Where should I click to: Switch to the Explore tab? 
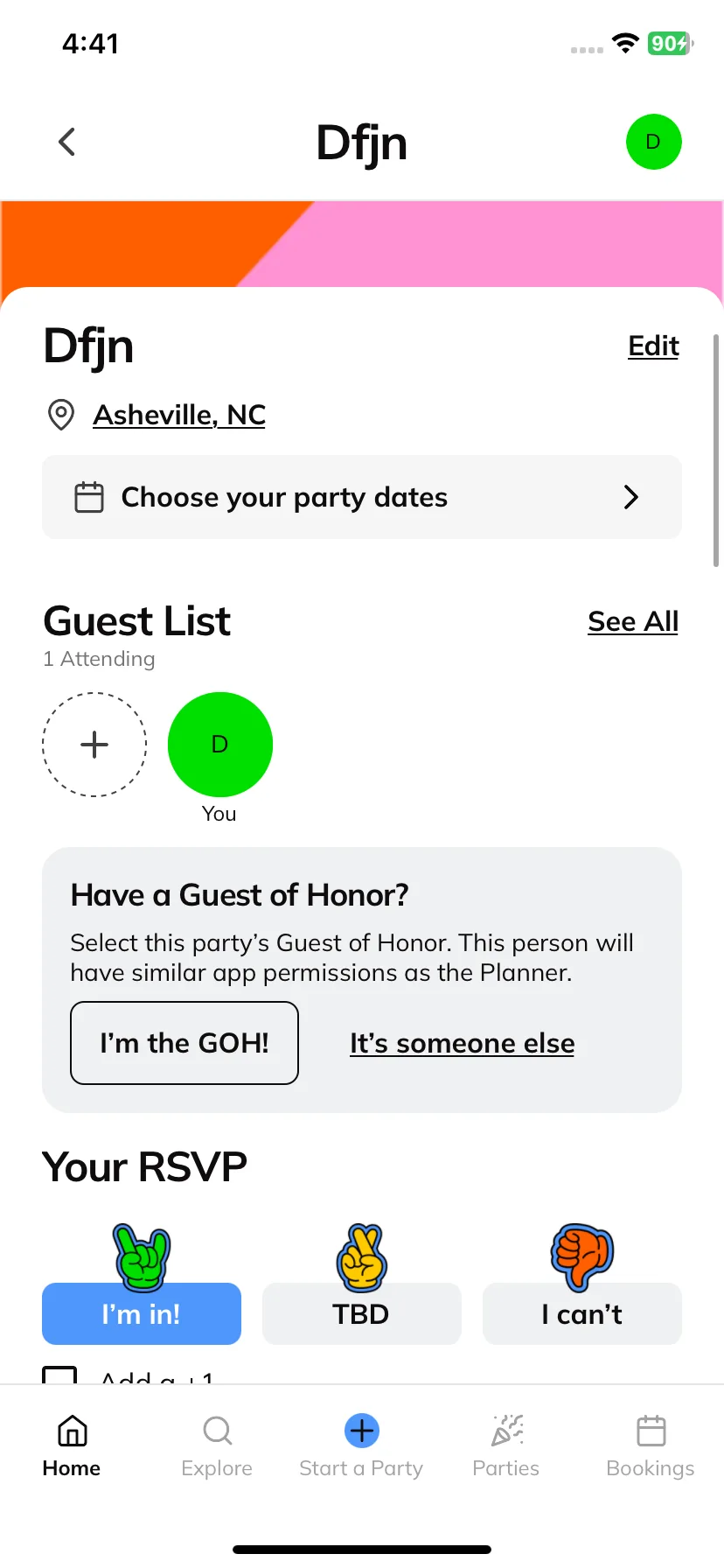(x=217, y=1445)
